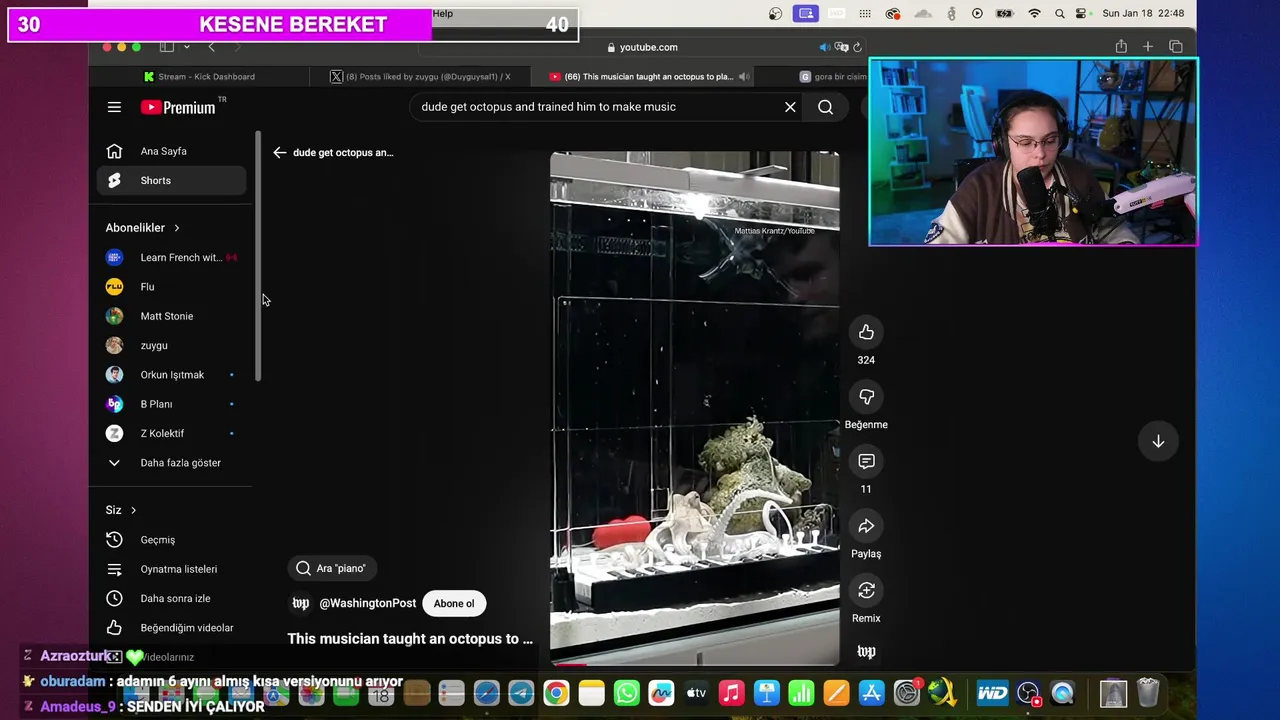This screenshot has height=720, width=1280.
Task: Open Beğendiğim videolar liked videos
Action: (171, 628)
